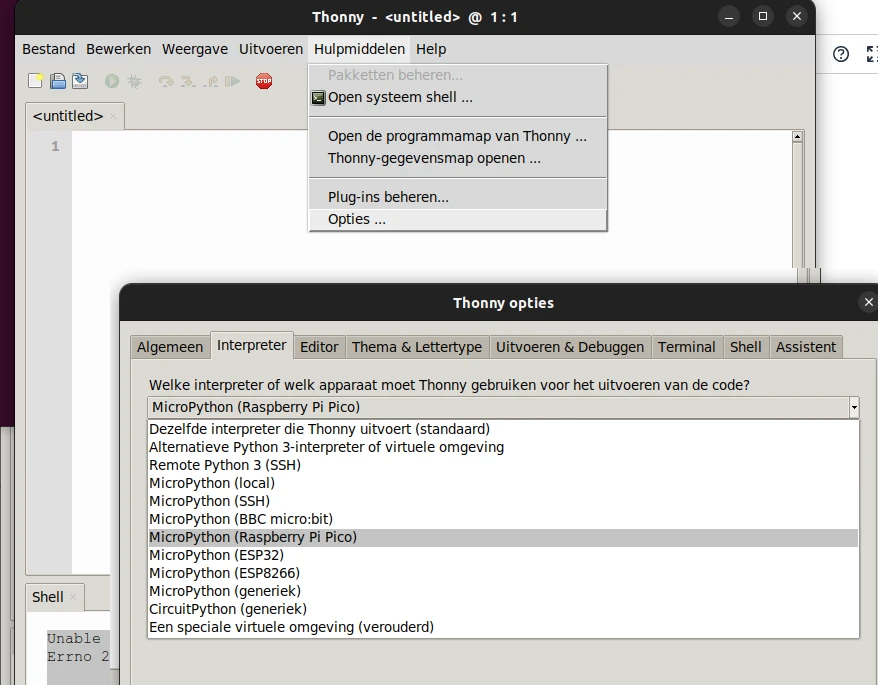Viewport: 878px width, 685px height.
Task: Switch to Uitvoeren & Debuggen tab
Action: click(x=570, y=347)
